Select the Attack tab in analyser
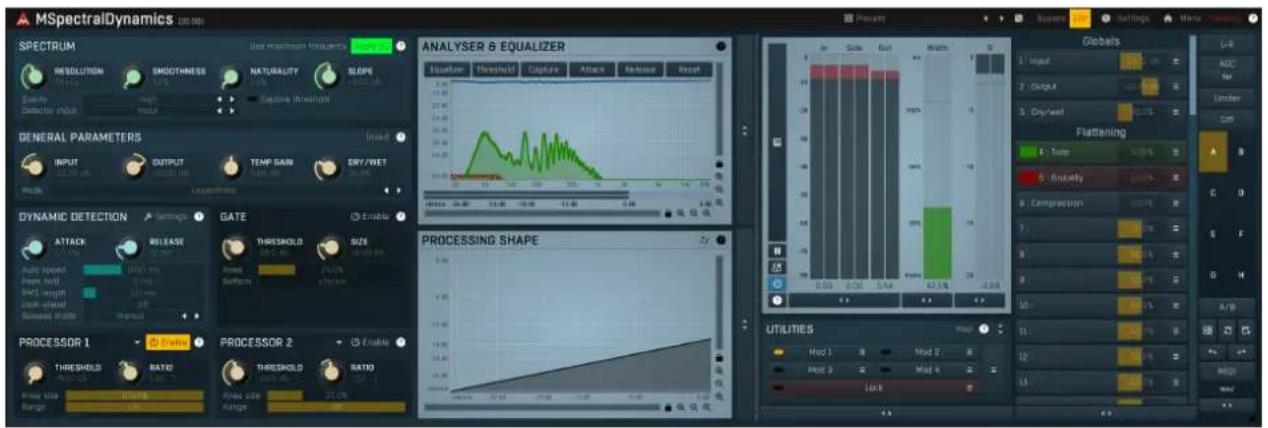Viewport: 1268px width, 428px height. coord(592,70)
